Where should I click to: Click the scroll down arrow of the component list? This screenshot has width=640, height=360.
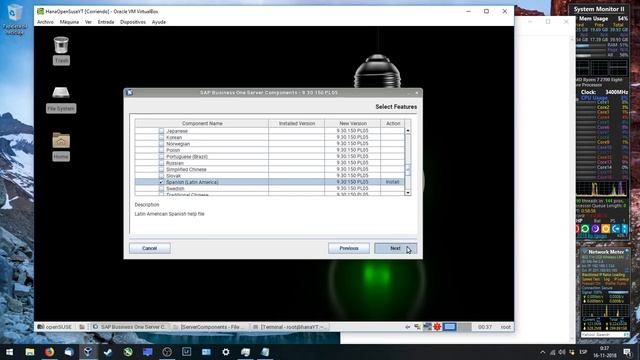(408, 193)
